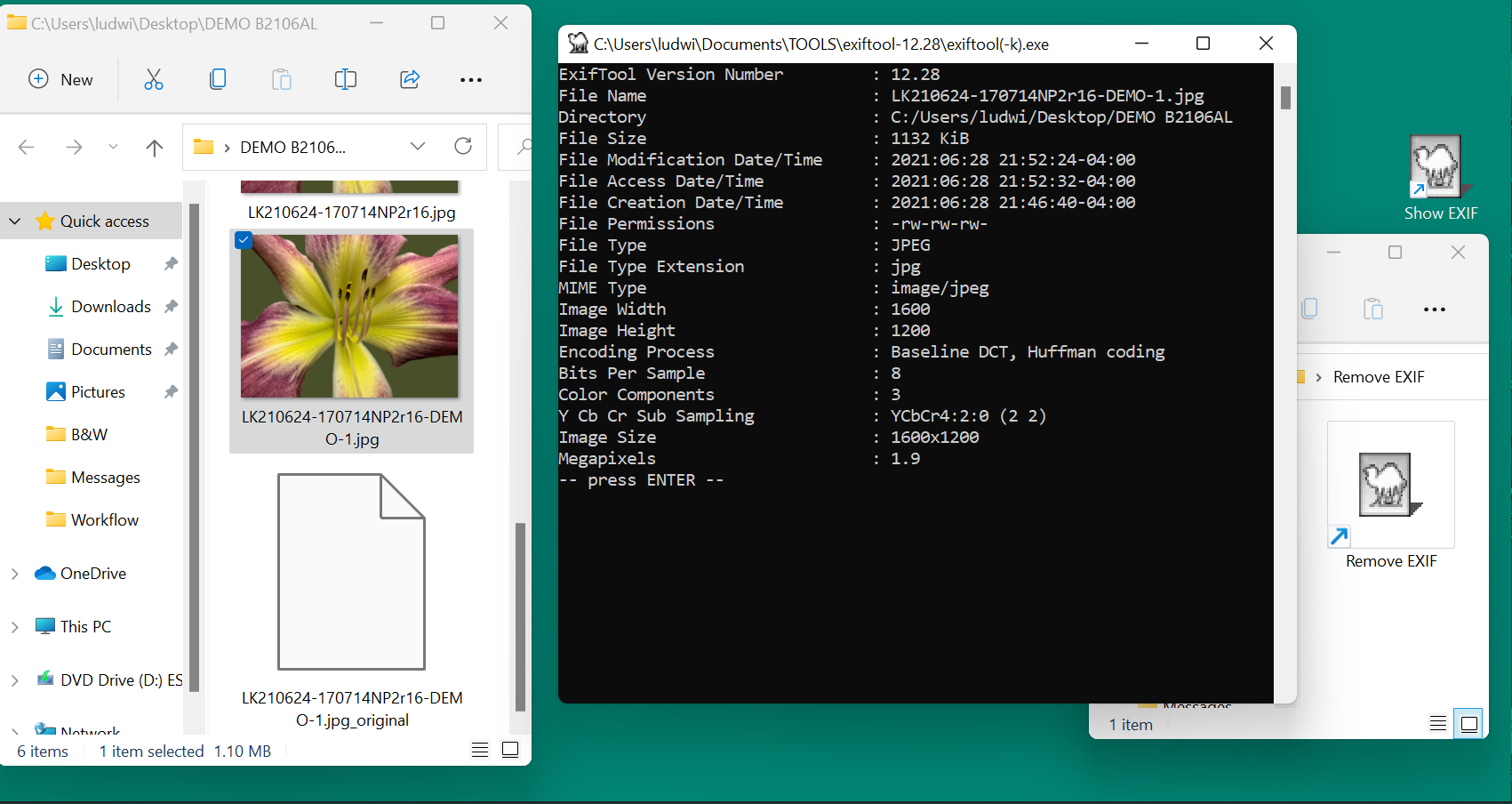This screenshot has height=804, width=1512.
Task: Click the Cut scissors icon in toolbar
Action: 154,80
